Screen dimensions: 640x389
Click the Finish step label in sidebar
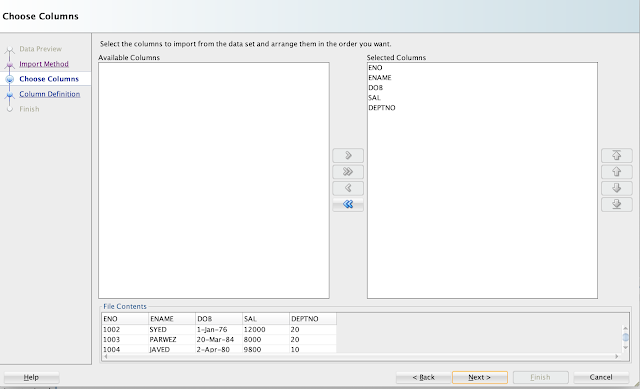pyautogui.click(x=29, y=109)
